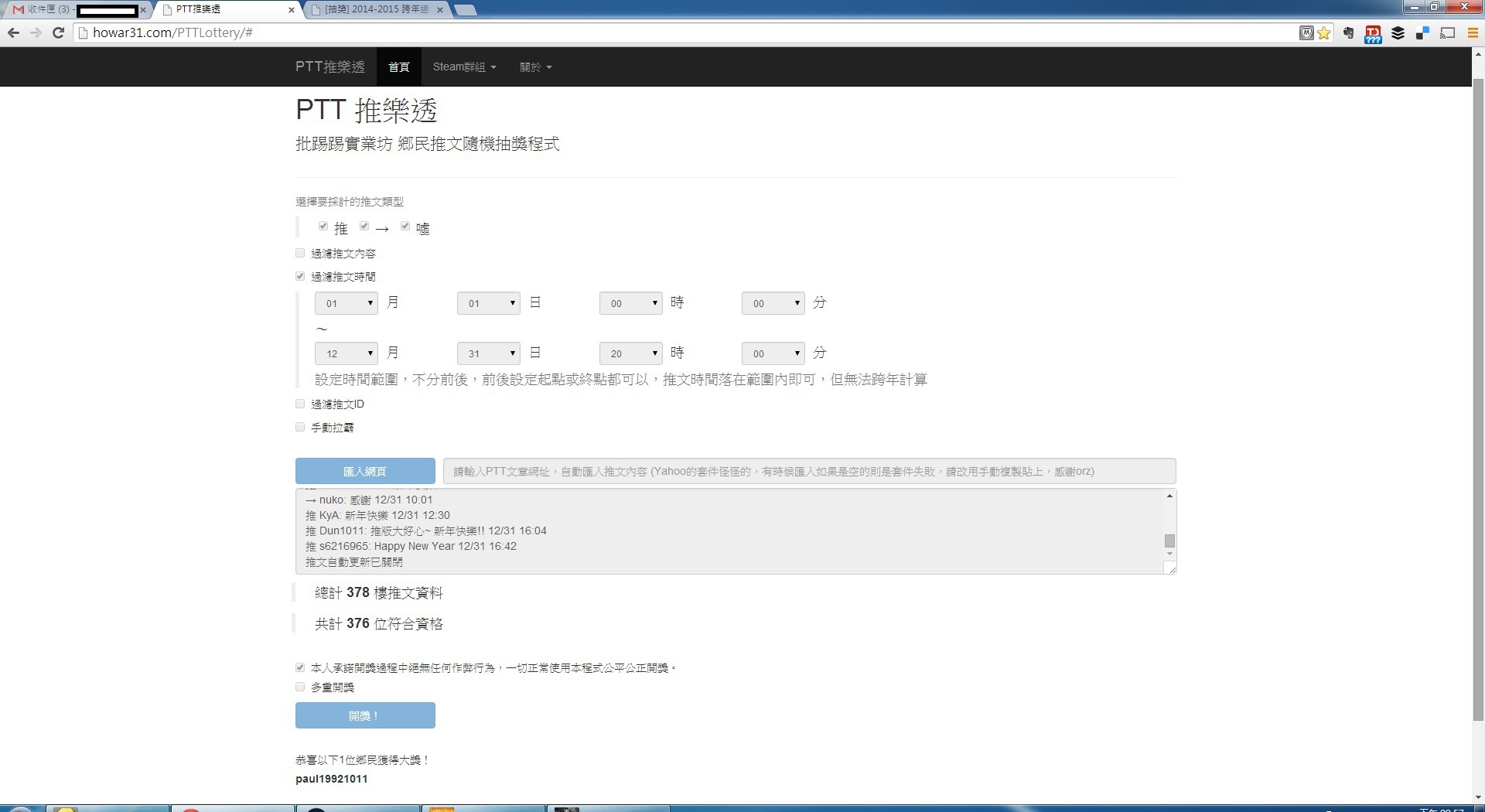Go to 首頁 in the navbar
The image size is (1485, 812).
point(399,67)
